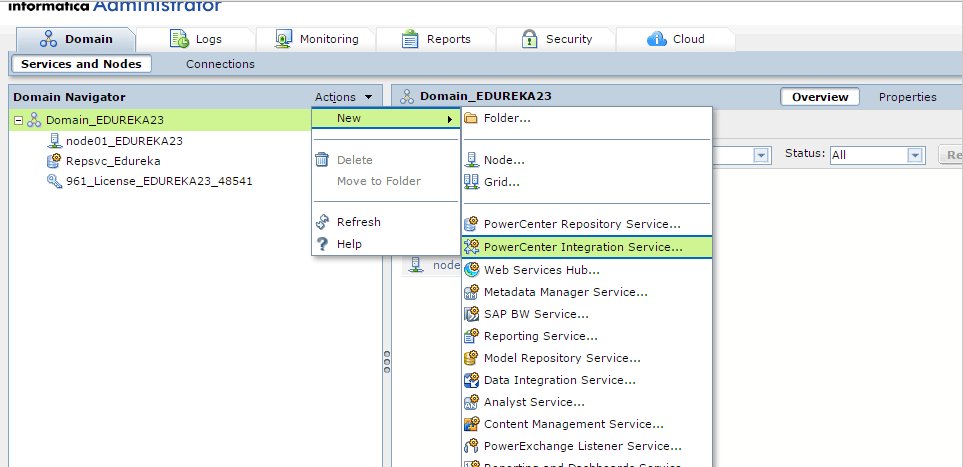Choose Help from the Actions menu
Image resolution: width=963 pixels, height=467 pixels.
(385, 244)
